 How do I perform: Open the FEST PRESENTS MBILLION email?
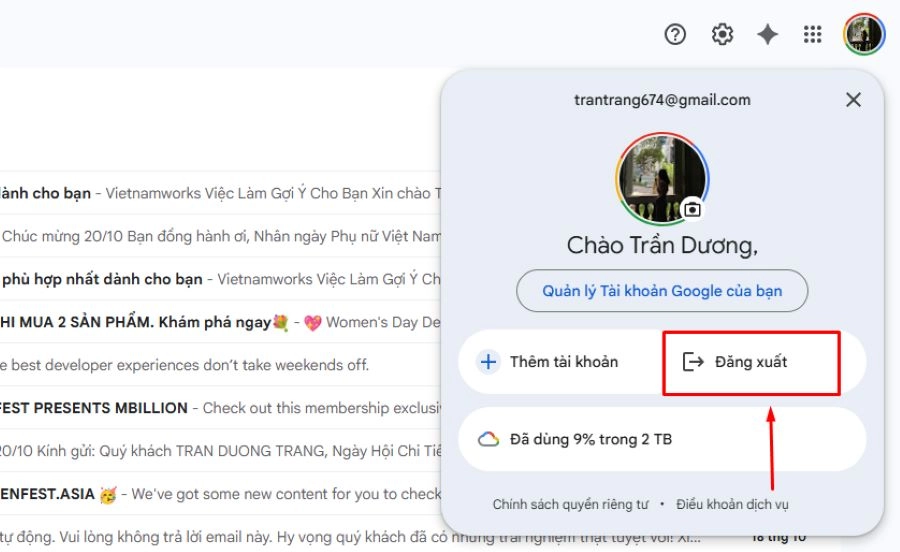(x=220, y=408)
